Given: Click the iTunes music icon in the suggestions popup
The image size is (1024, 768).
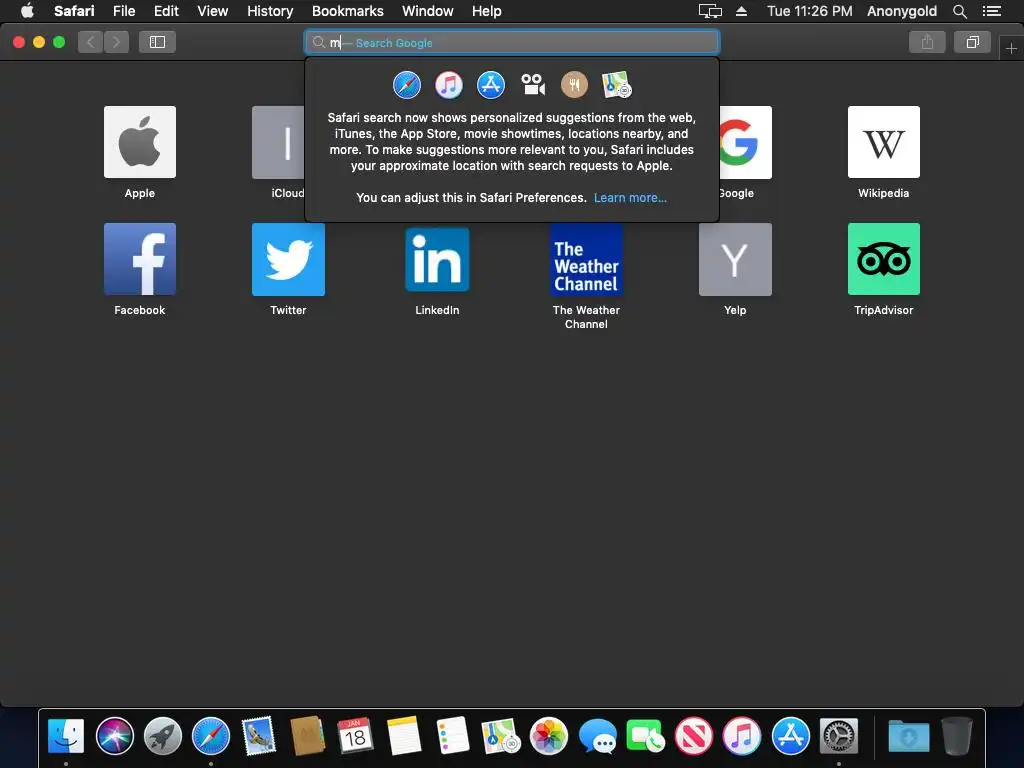Looking at the screenshot, I should coord(449,85).
